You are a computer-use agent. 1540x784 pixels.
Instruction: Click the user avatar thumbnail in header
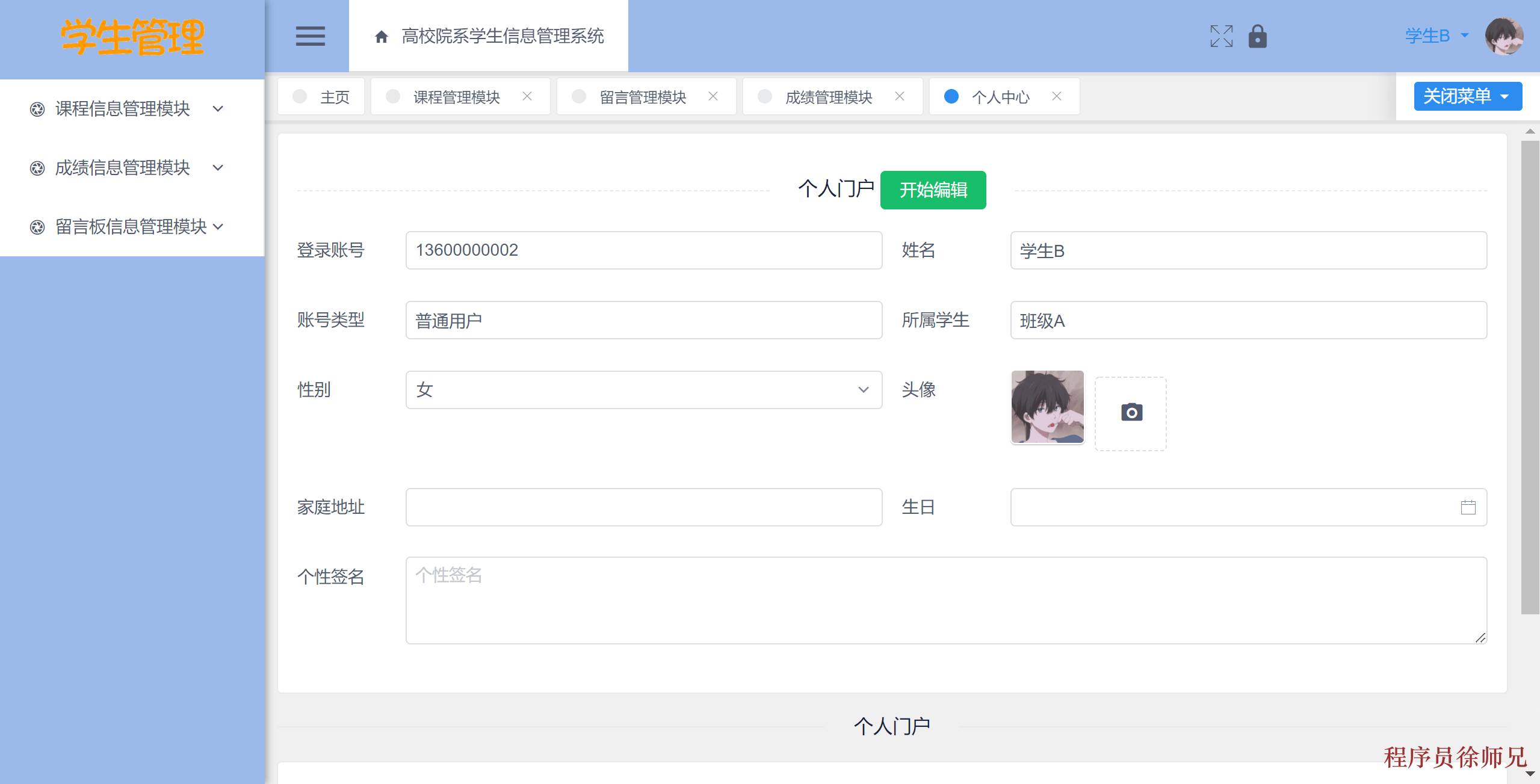click(1504, 36)
